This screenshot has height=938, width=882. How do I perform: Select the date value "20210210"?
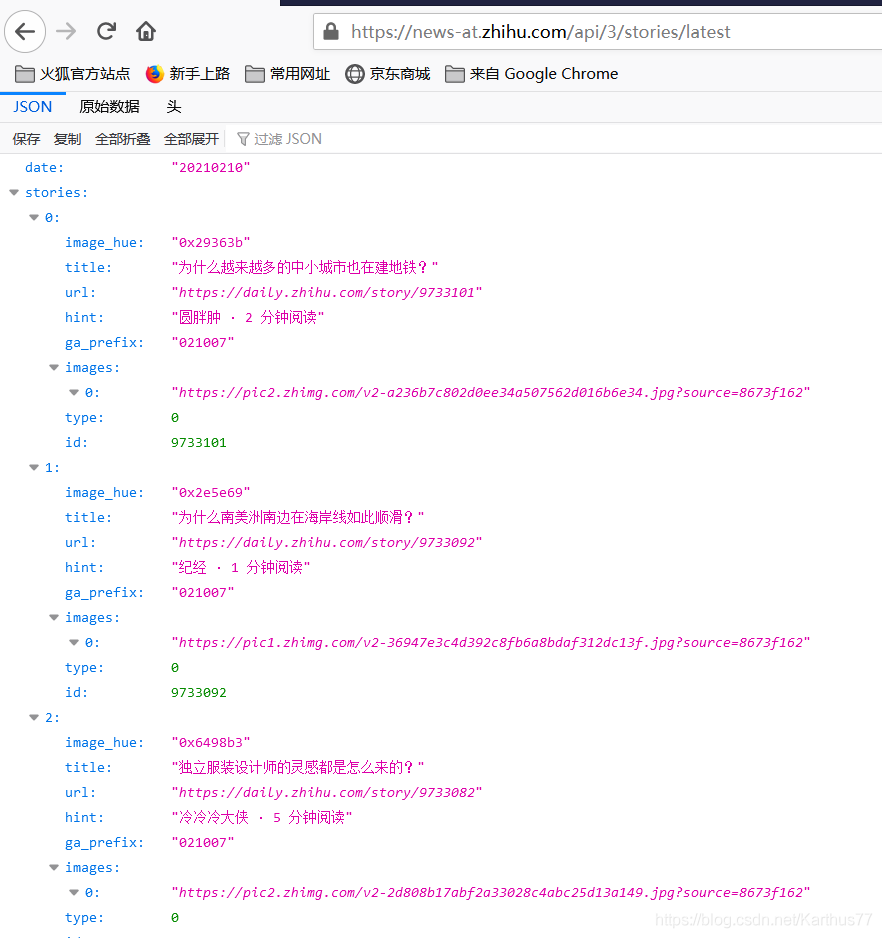tap(211, 168)
